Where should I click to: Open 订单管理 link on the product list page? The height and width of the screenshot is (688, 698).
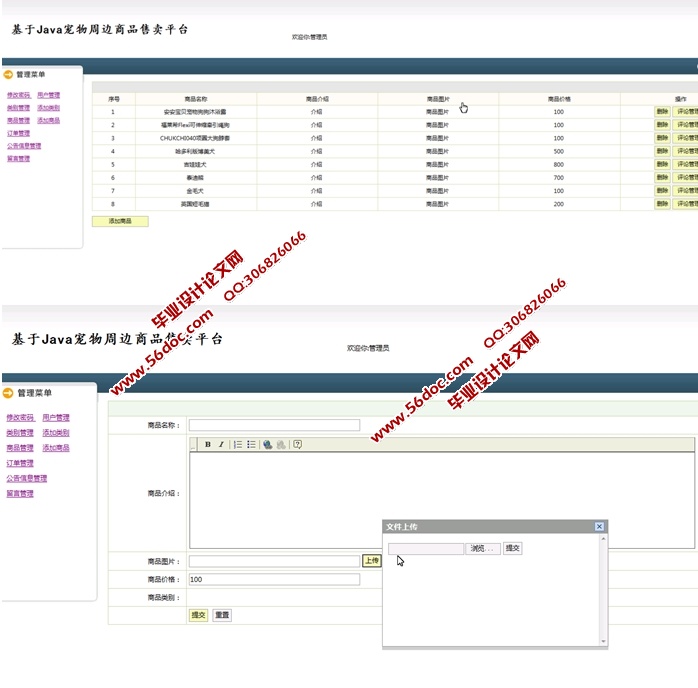pyautogui.click(x=19, y=133)
